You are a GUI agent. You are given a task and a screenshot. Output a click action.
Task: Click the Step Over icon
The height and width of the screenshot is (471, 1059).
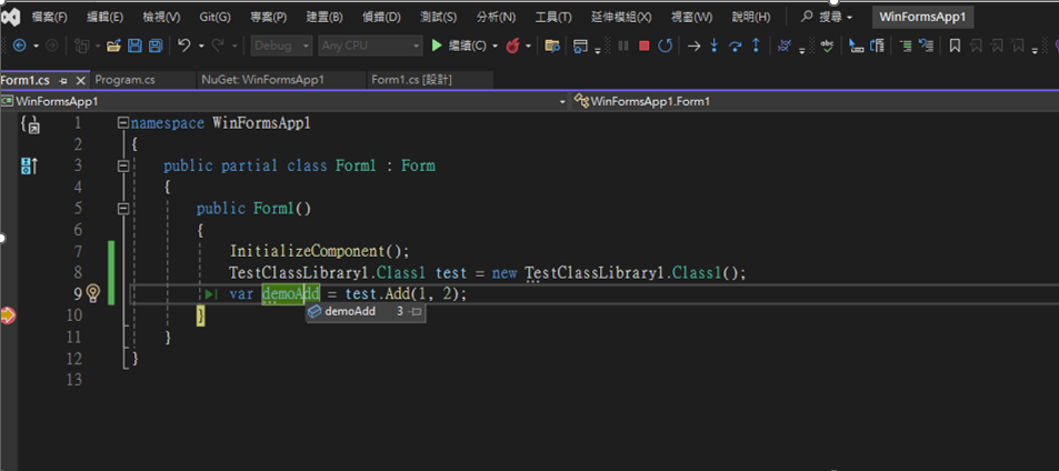pos(735,46)
